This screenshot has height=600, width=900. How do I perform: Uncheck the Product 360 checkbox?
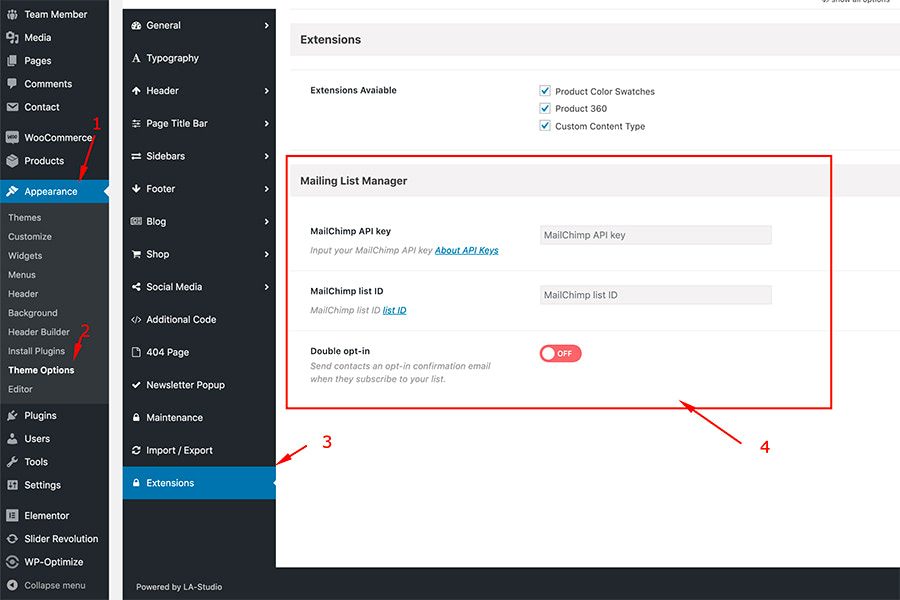pyautogui.click(x=545, y=108)
